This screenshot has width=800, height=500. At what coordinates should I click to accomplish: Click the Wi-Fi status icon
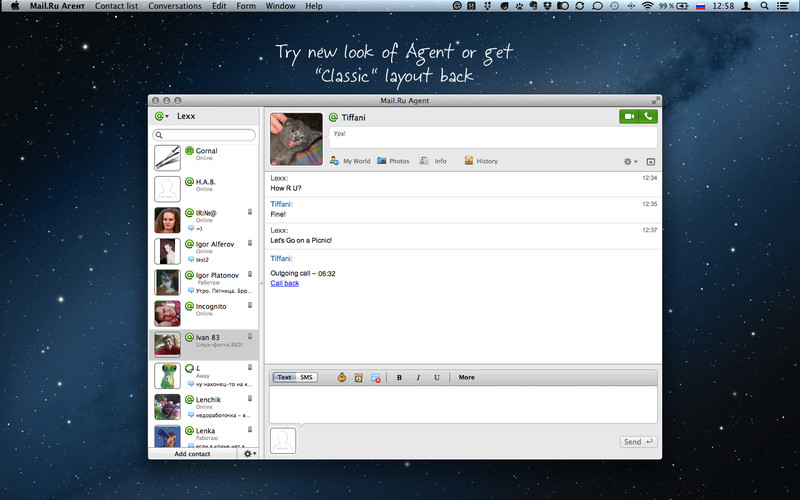click(647, 6)
